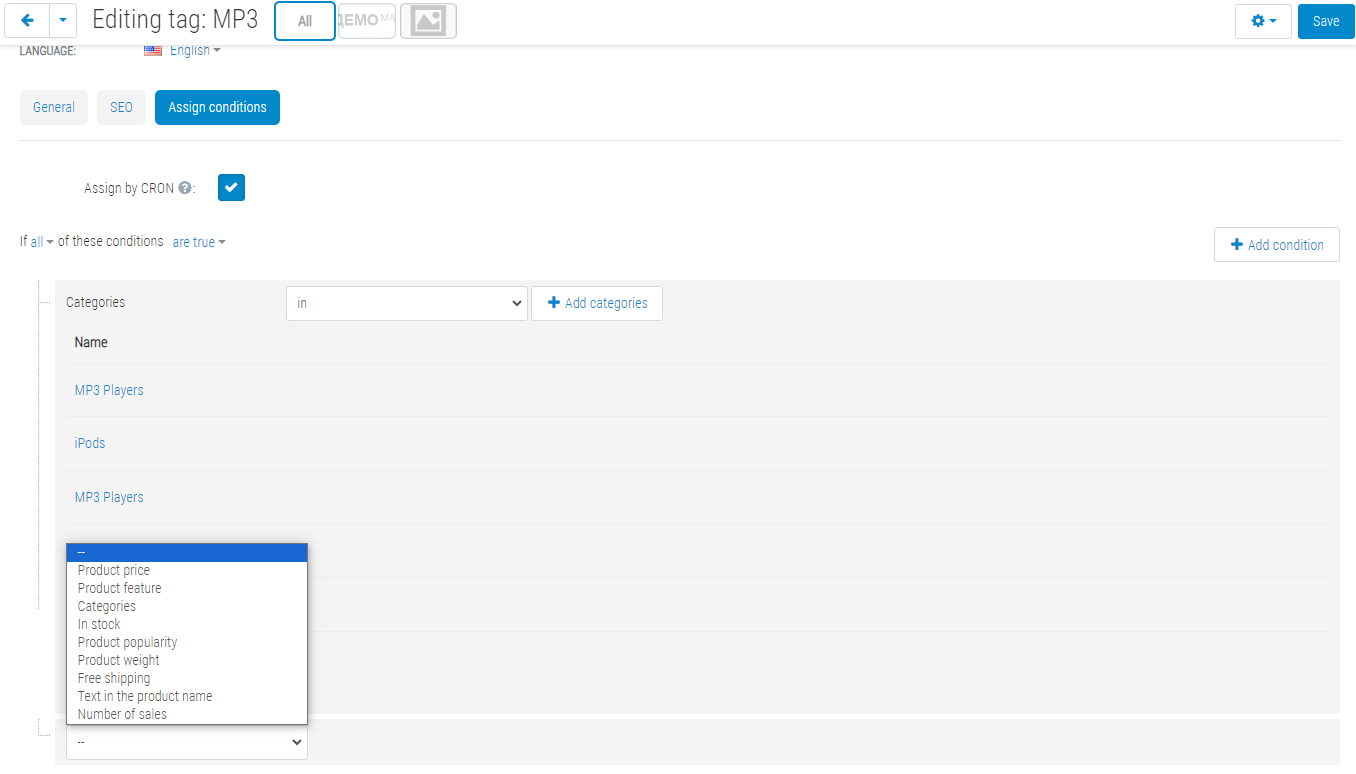Select the All storefronts button
Screen dimensions: 1356x774
pos(305,21)
